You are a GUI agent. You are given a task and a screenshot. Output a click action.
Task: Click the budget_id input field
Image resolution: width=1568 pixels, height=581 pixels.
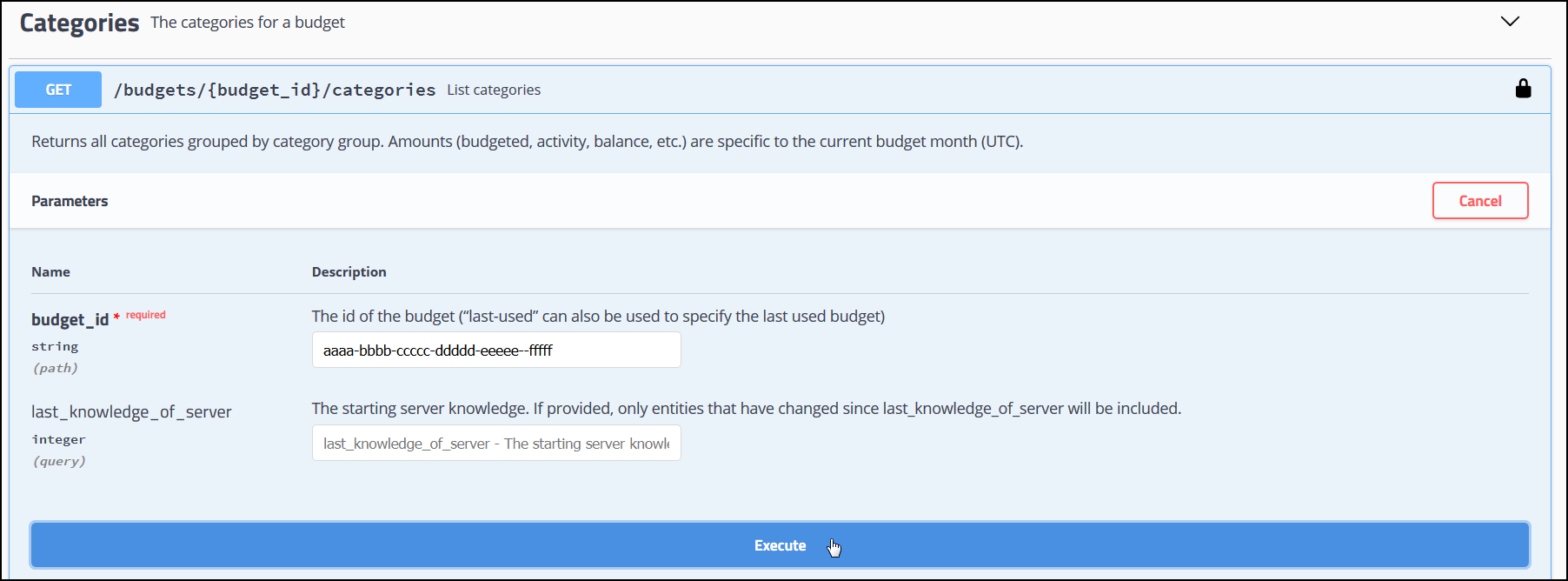coord(496,351)
